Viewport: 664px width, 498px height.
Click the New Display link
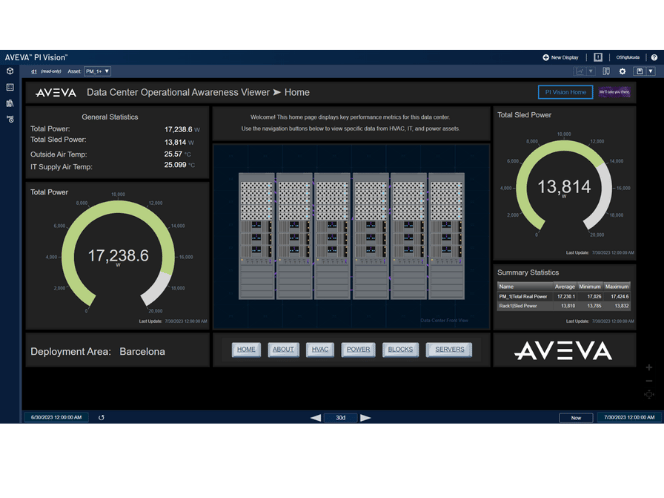tap(564, 57)
